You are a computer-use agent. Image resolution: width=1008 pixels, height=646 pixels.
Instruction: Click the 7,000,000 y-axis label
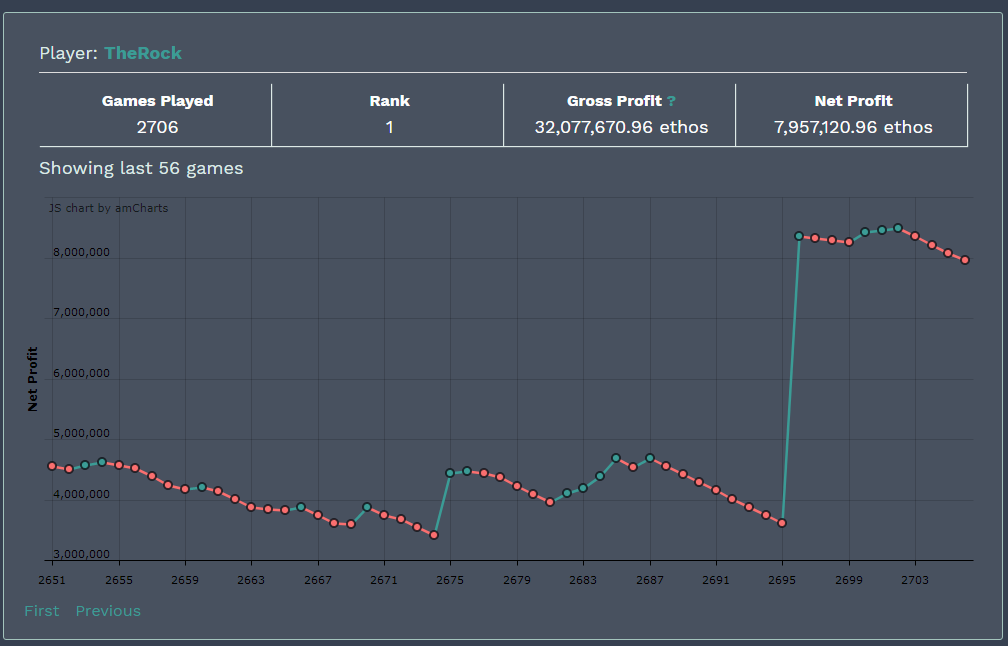(81, 312)
